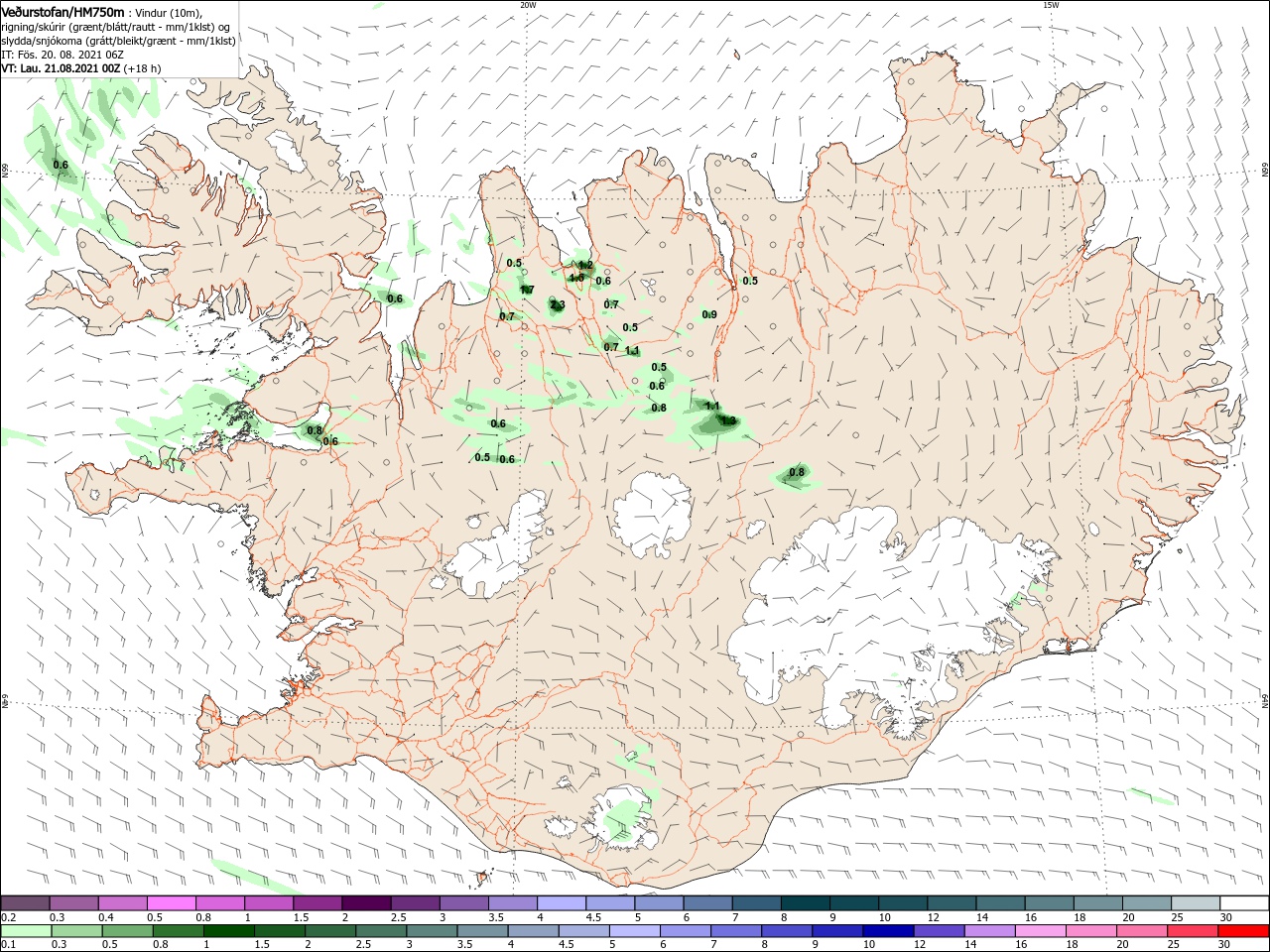Screen dimensions: 1270x952
Task: Click the white 30 mm snow legend swatch
Action: point(1244,903)
